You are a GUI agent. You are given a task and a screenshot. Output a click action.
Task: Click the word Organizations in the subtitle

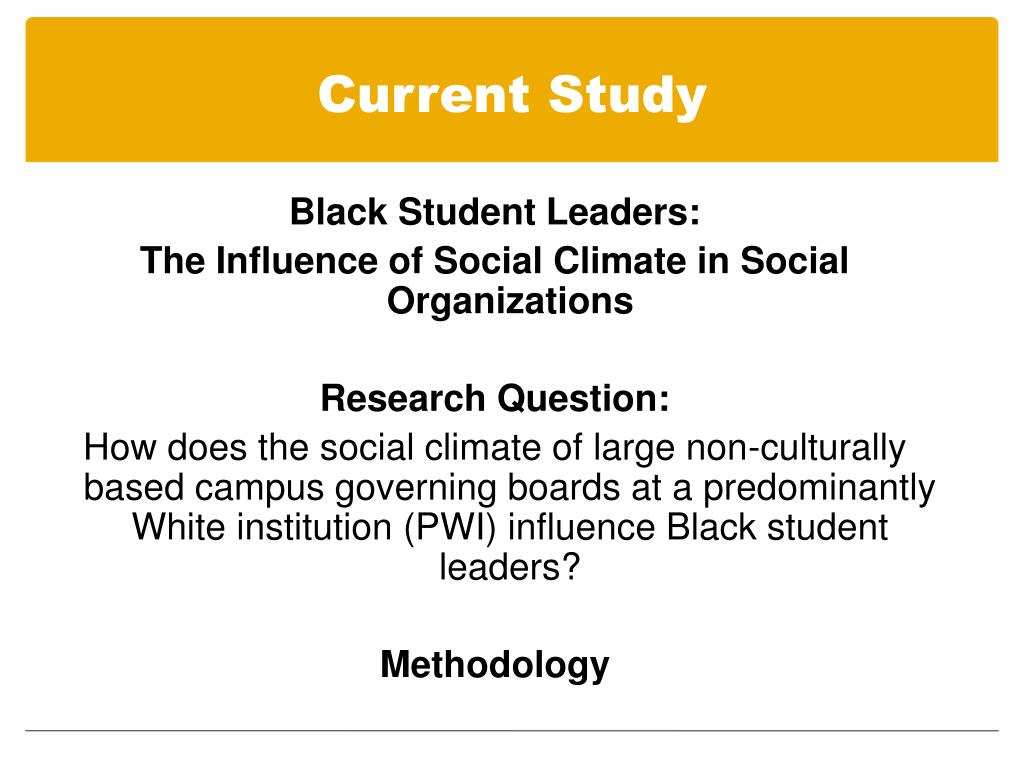tap(510, 301)
